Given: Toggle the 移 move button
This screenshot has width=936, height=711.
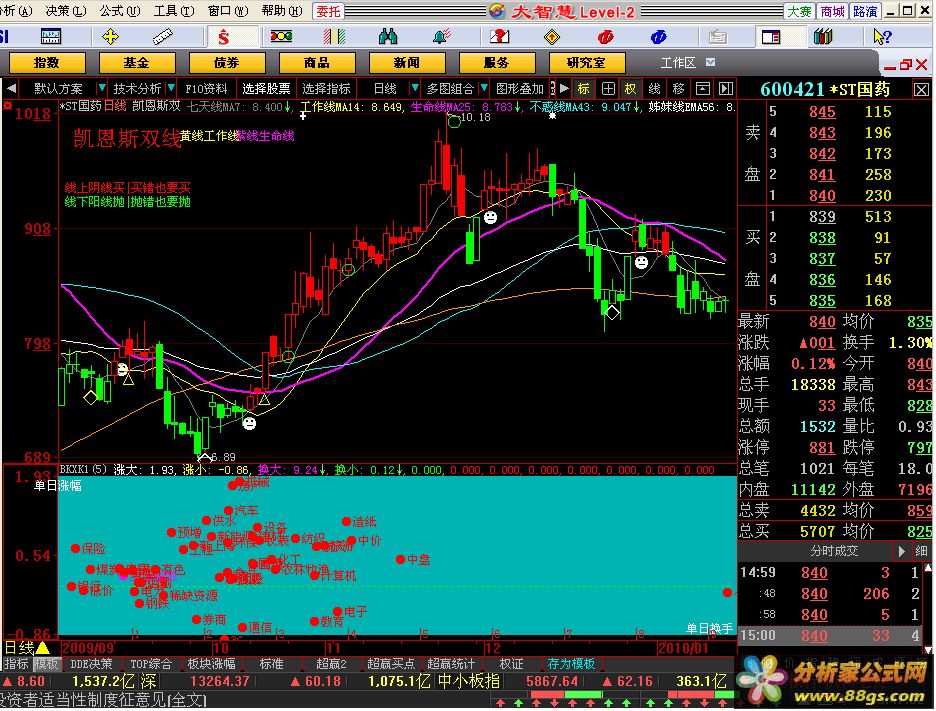Looking at the screenshot, I should 678,89.
